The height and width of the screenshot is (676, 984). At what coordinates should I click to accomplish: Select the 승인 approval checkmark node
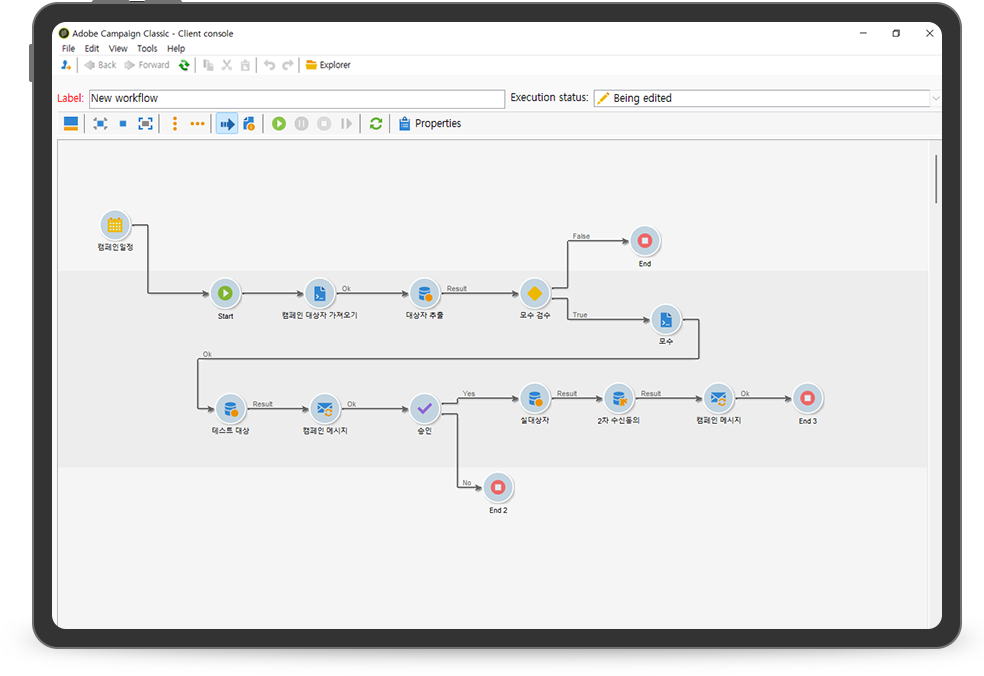click(424, 408)
